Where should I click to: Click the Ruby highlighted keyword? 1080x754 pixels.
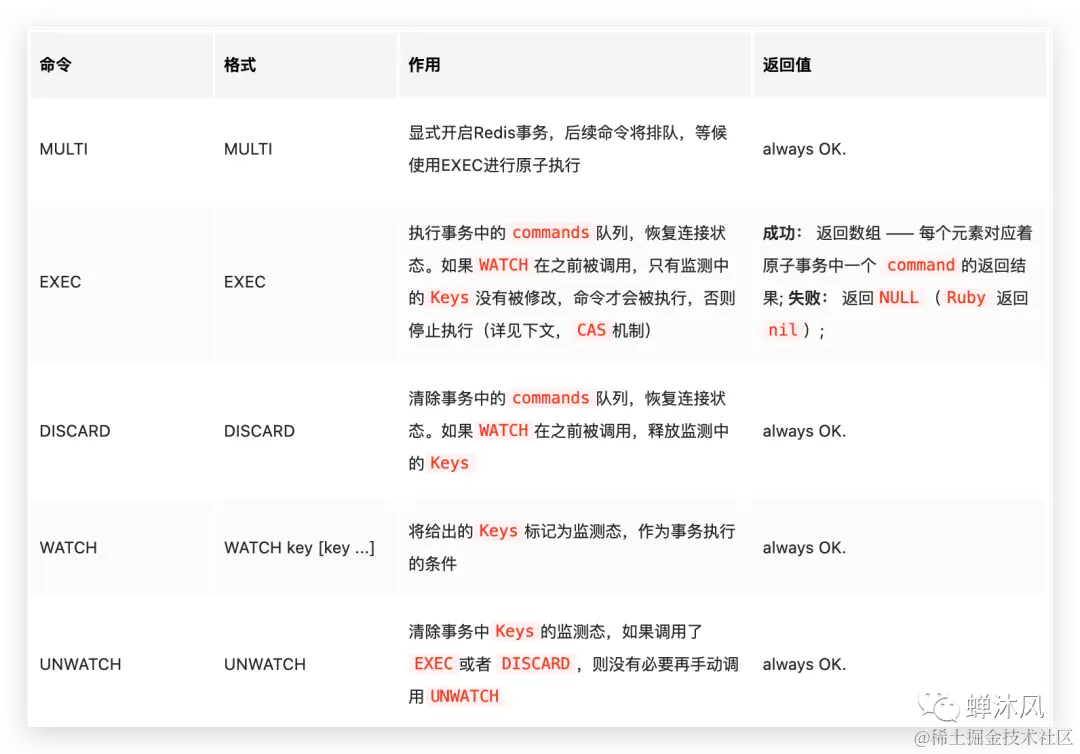(x=965, y=297)
